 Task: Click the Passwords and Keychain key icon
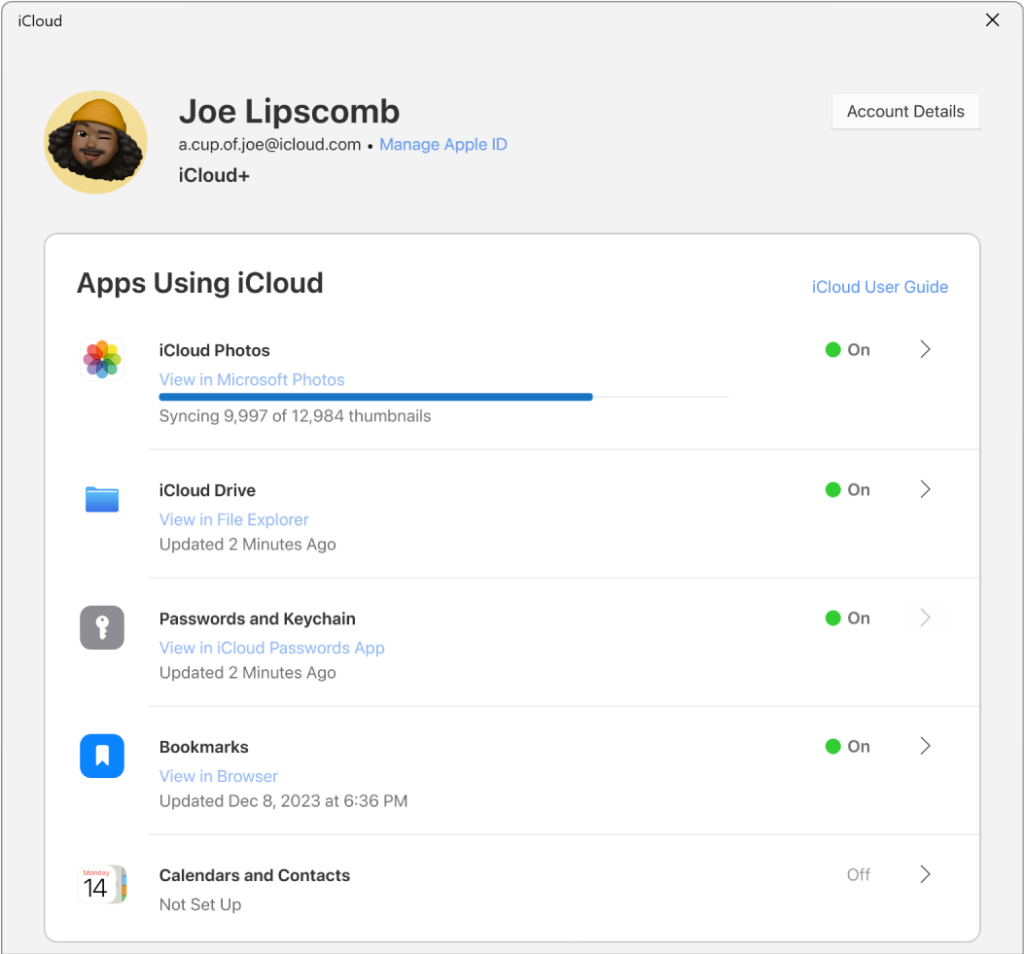(102, 628)
